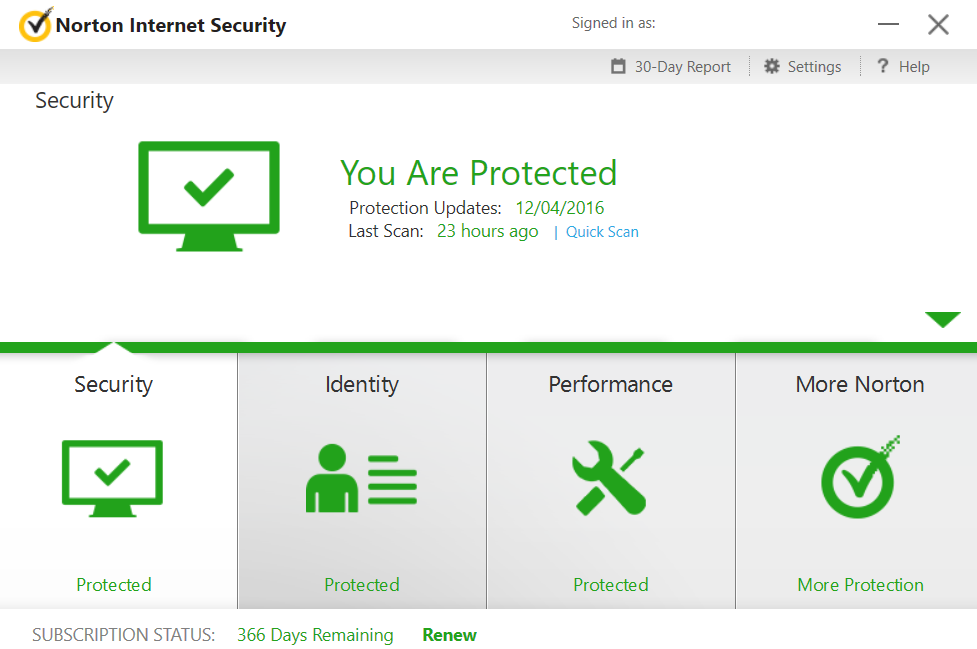Switch to the Performance tab label
Viewport: 977px width, 649px height.
[x=611, y=384]
